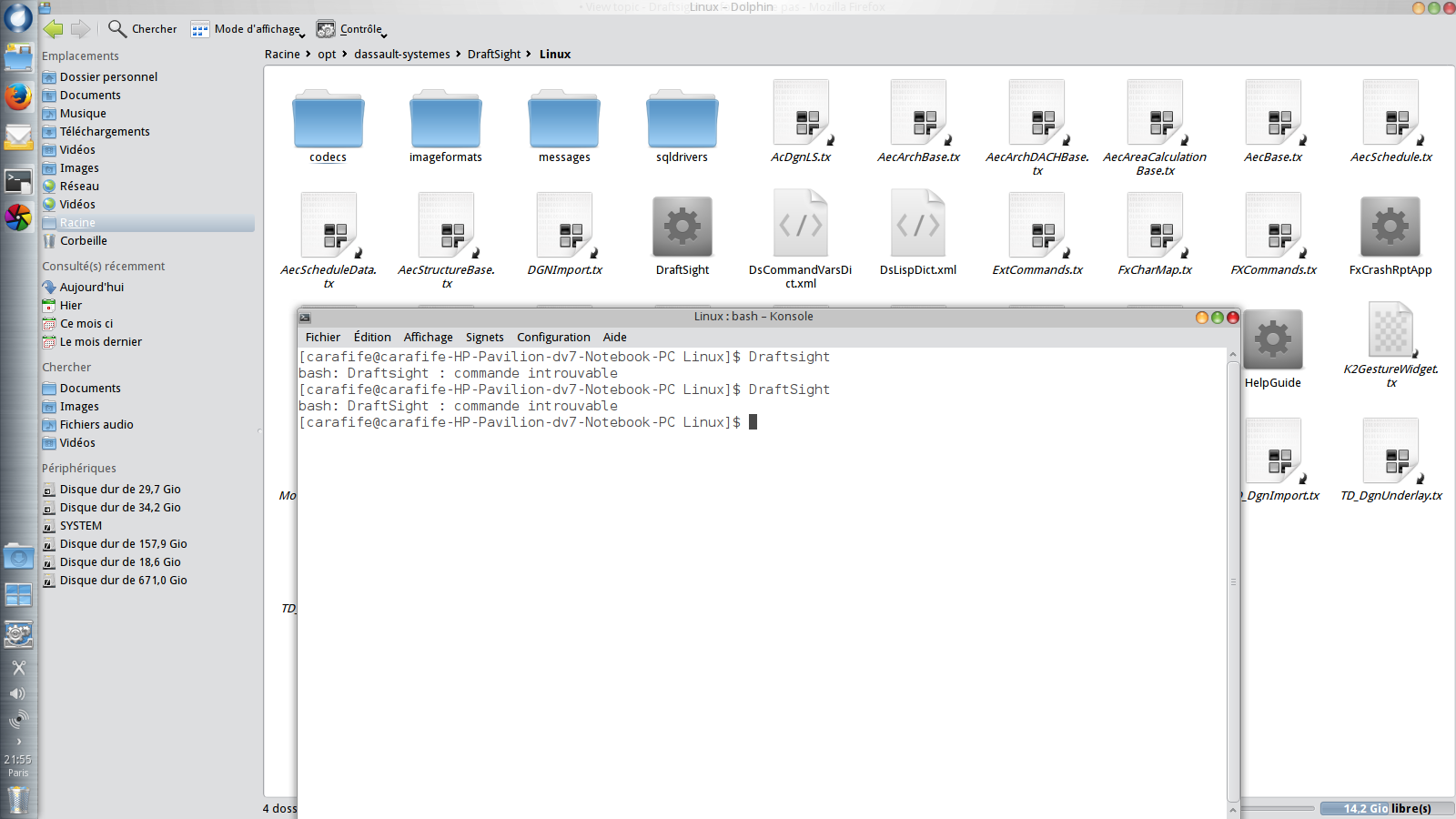
Task: Select the DsCommandVarsDict.xml file icon
Action: click(x=801, y=224)
